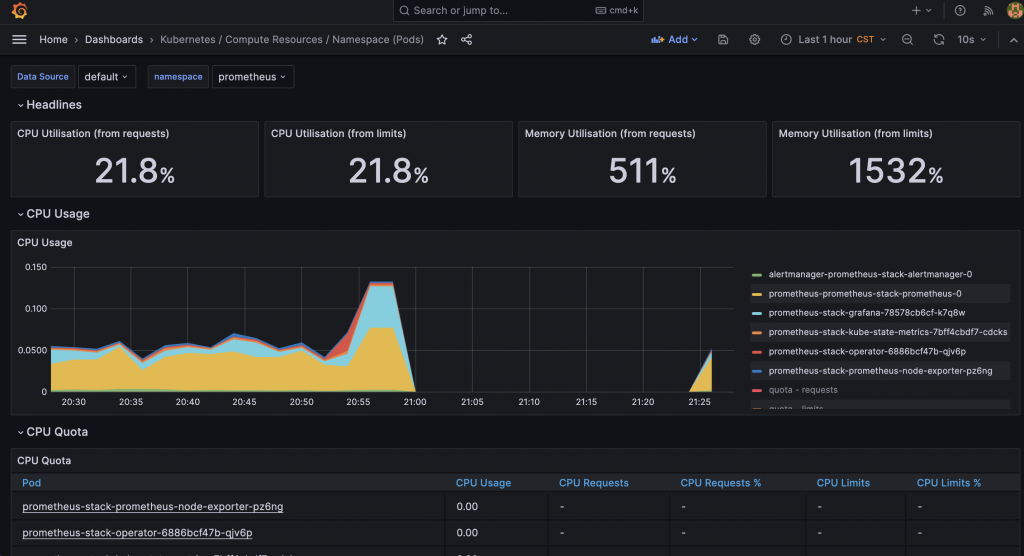Click yellow swatch of prometheus-0 series
The height and width of the screenshot is (556, 1024).
[x=757, y=294]
